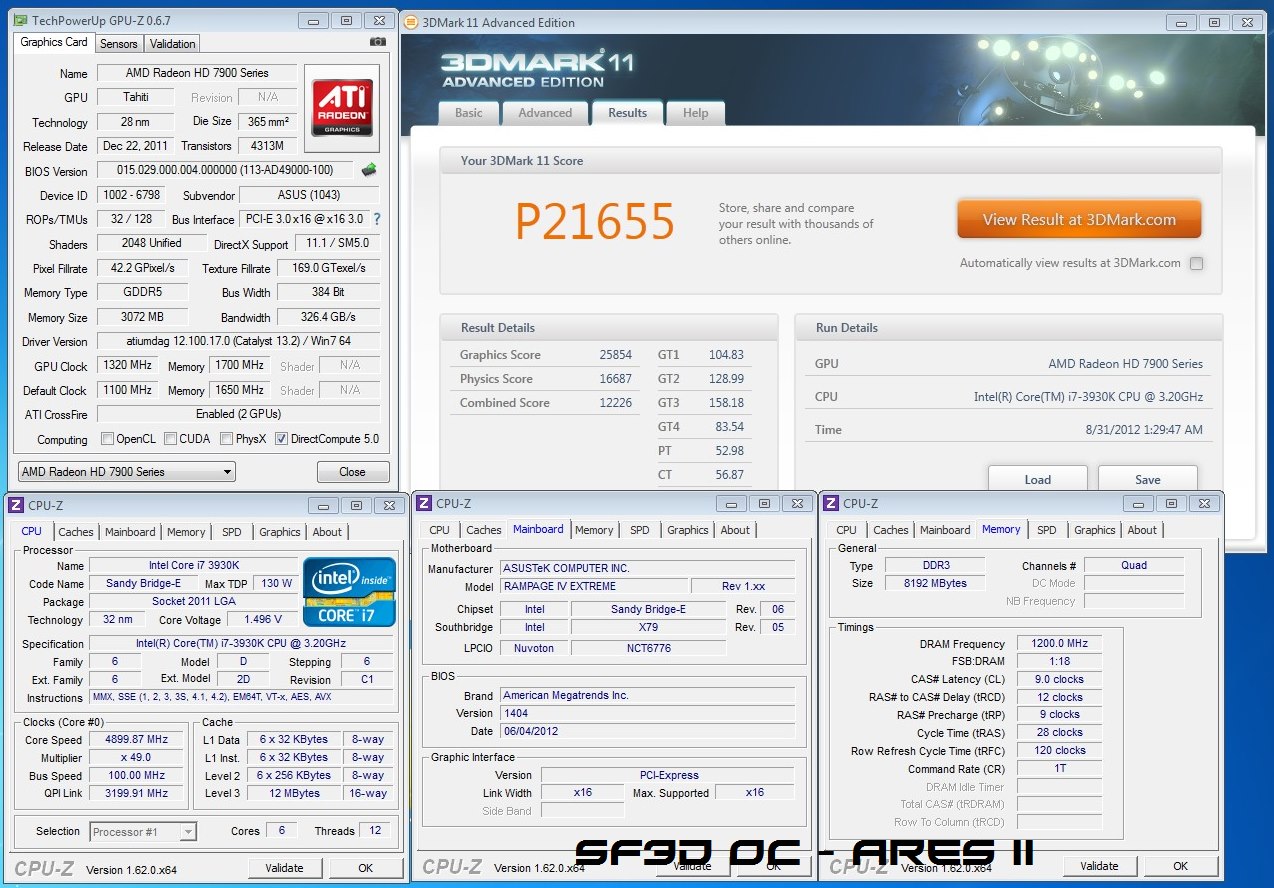Click the memory Size value 8192 MBytes
This screenshot has height=888, width=1274.
pyautogui.click(x=936, y=584)
